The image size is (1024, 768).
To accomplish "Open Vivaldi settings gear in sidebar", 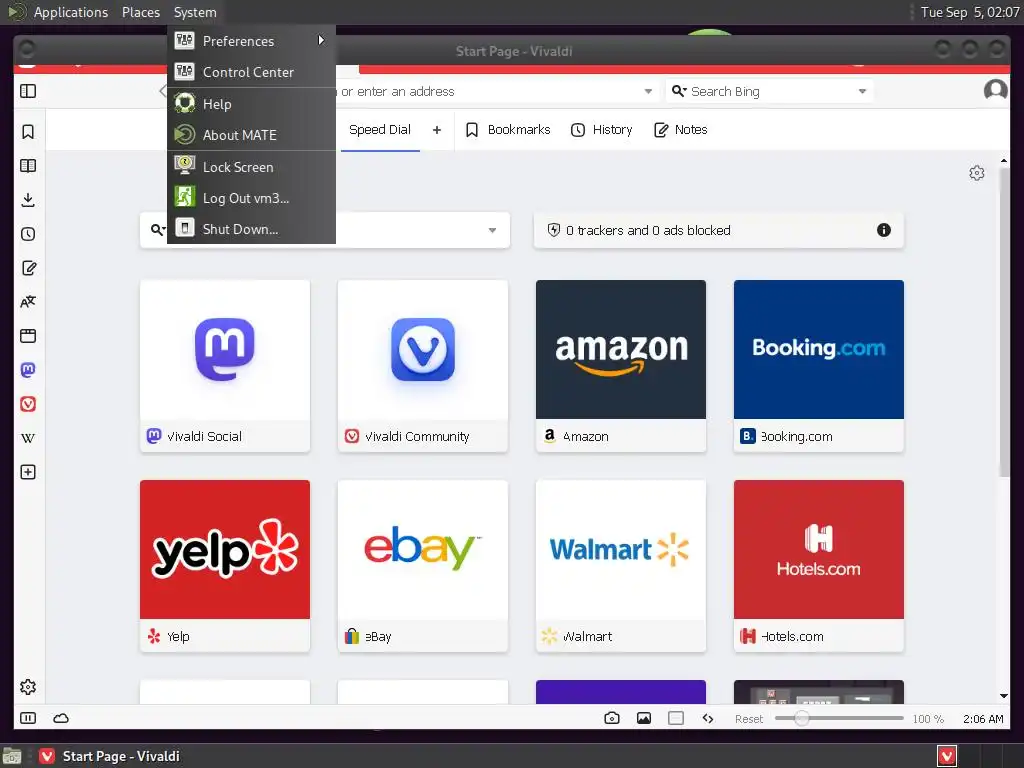I will 28,686.
